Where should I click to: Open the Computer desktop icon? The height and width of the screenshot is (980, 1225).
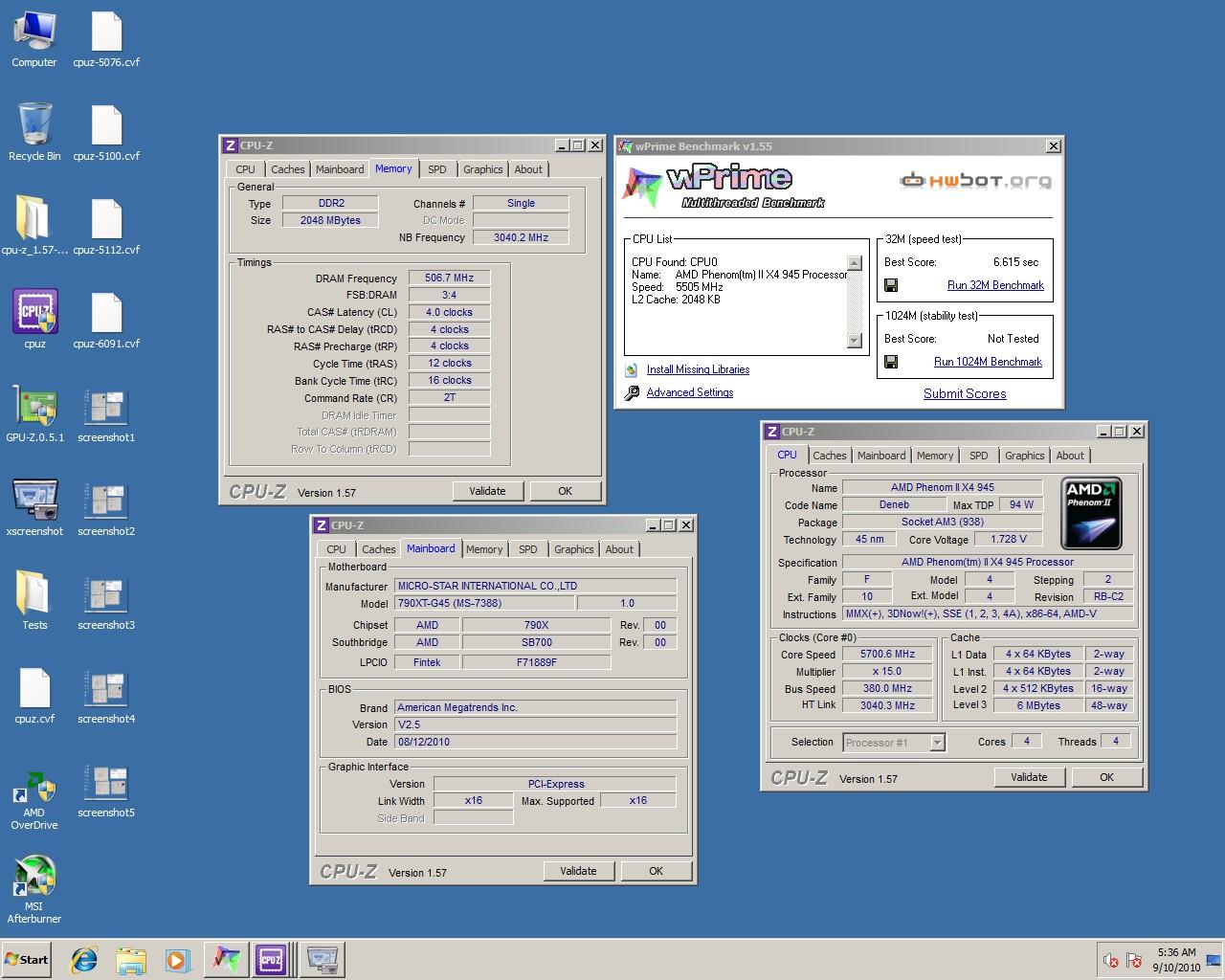(34, 38)
